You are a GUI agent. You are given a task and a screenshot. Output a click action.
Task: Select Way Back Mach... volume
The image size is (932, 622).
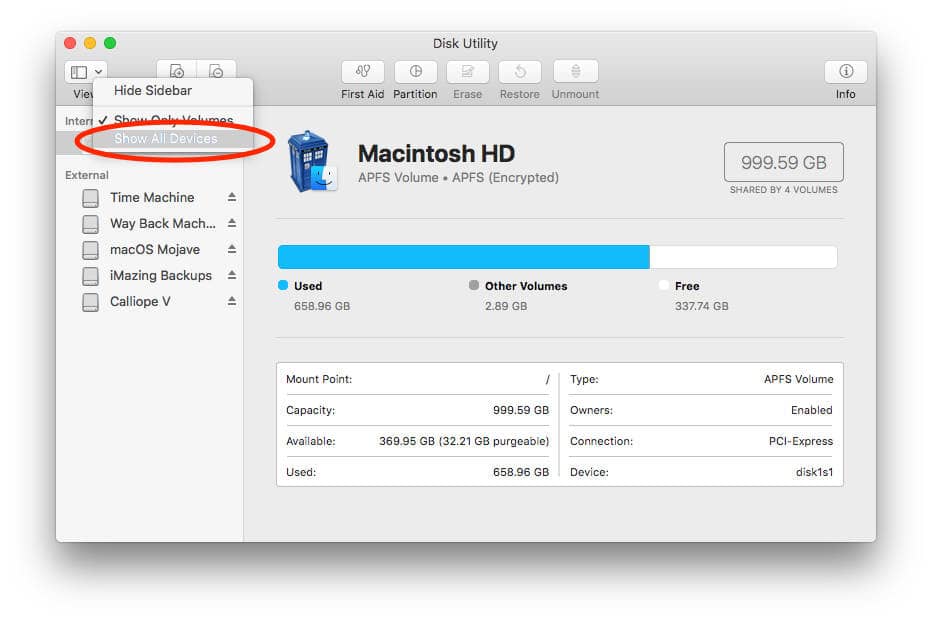click(163, 224)
